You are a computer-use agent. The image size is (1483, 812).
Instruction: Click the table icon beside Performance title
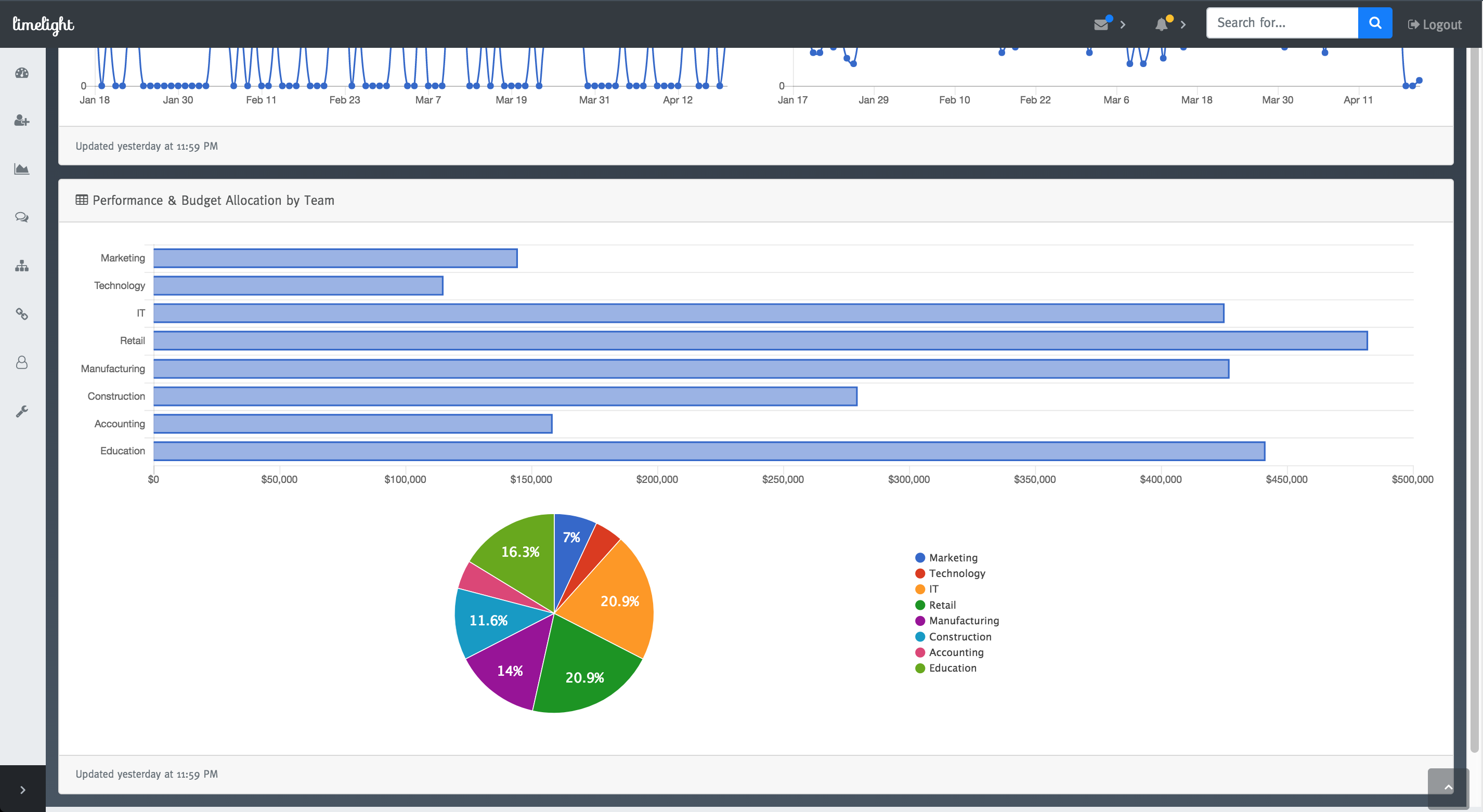coord(82,200)
